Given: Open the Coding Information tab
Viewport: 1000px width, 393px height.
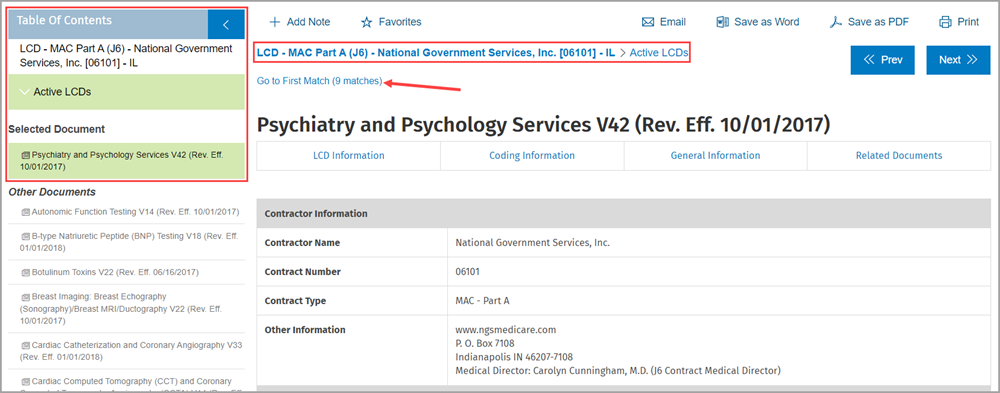Looking at the screenshot, I should pos(532,156).
